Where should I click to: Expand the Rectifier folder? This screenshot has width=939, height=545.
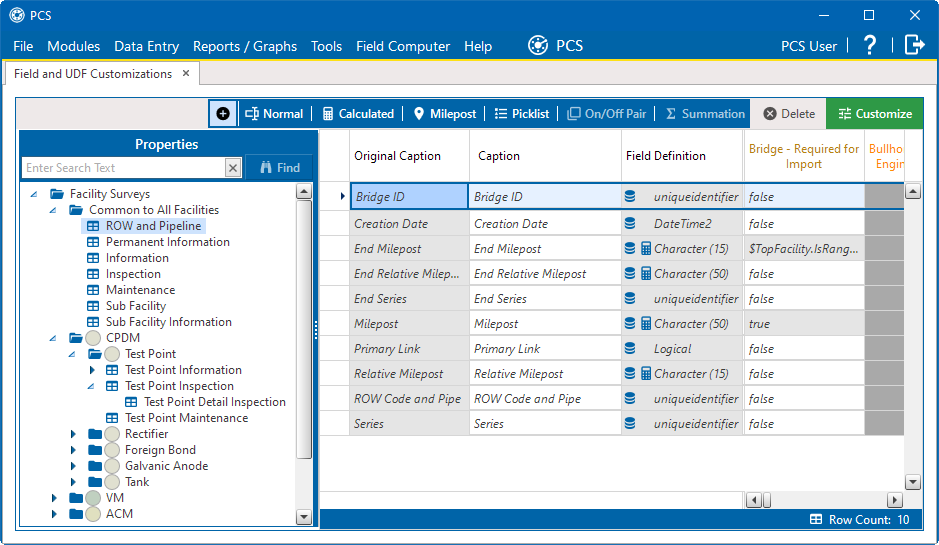73,434
